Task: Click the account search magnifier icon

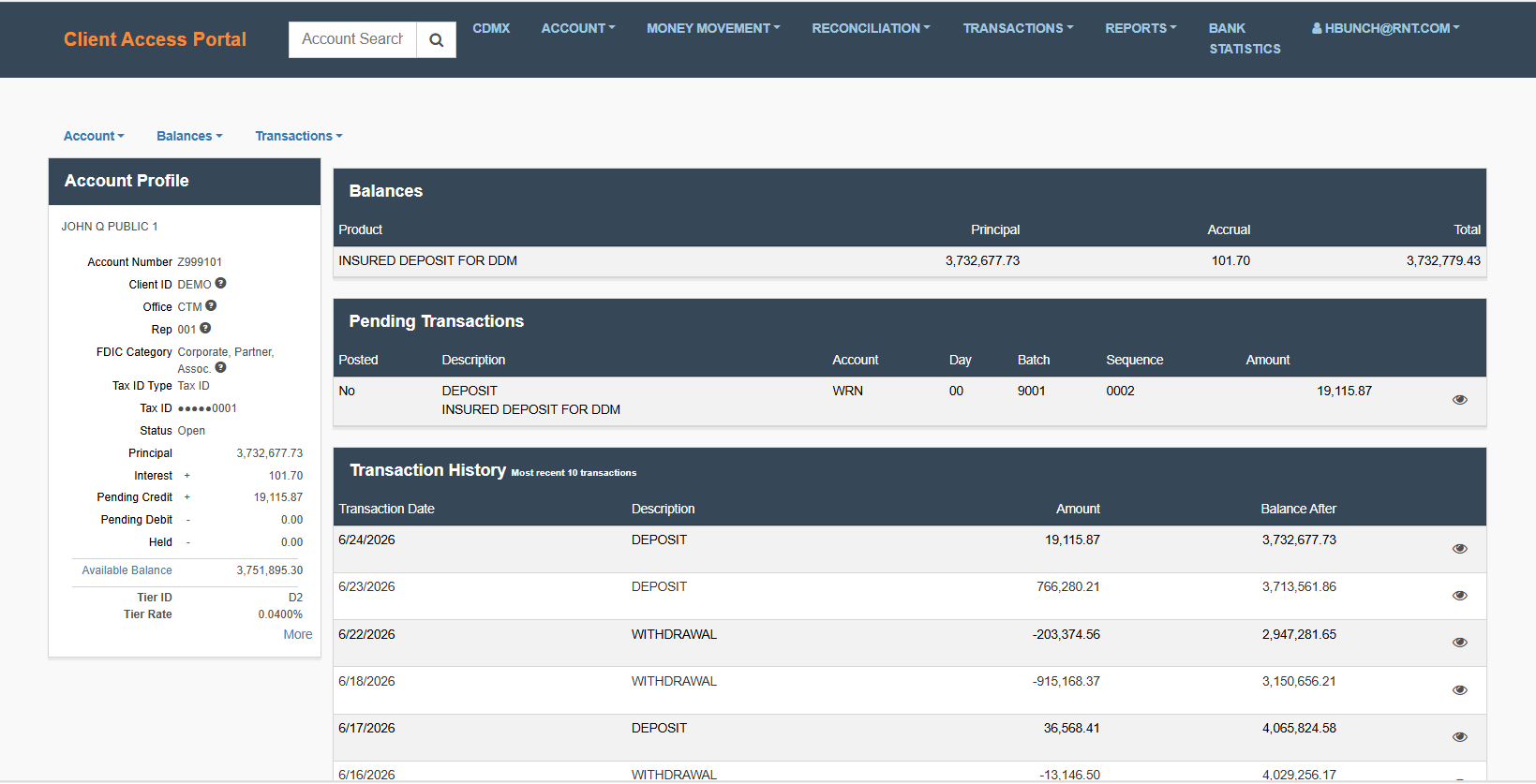Action: (x=436, y=39)
